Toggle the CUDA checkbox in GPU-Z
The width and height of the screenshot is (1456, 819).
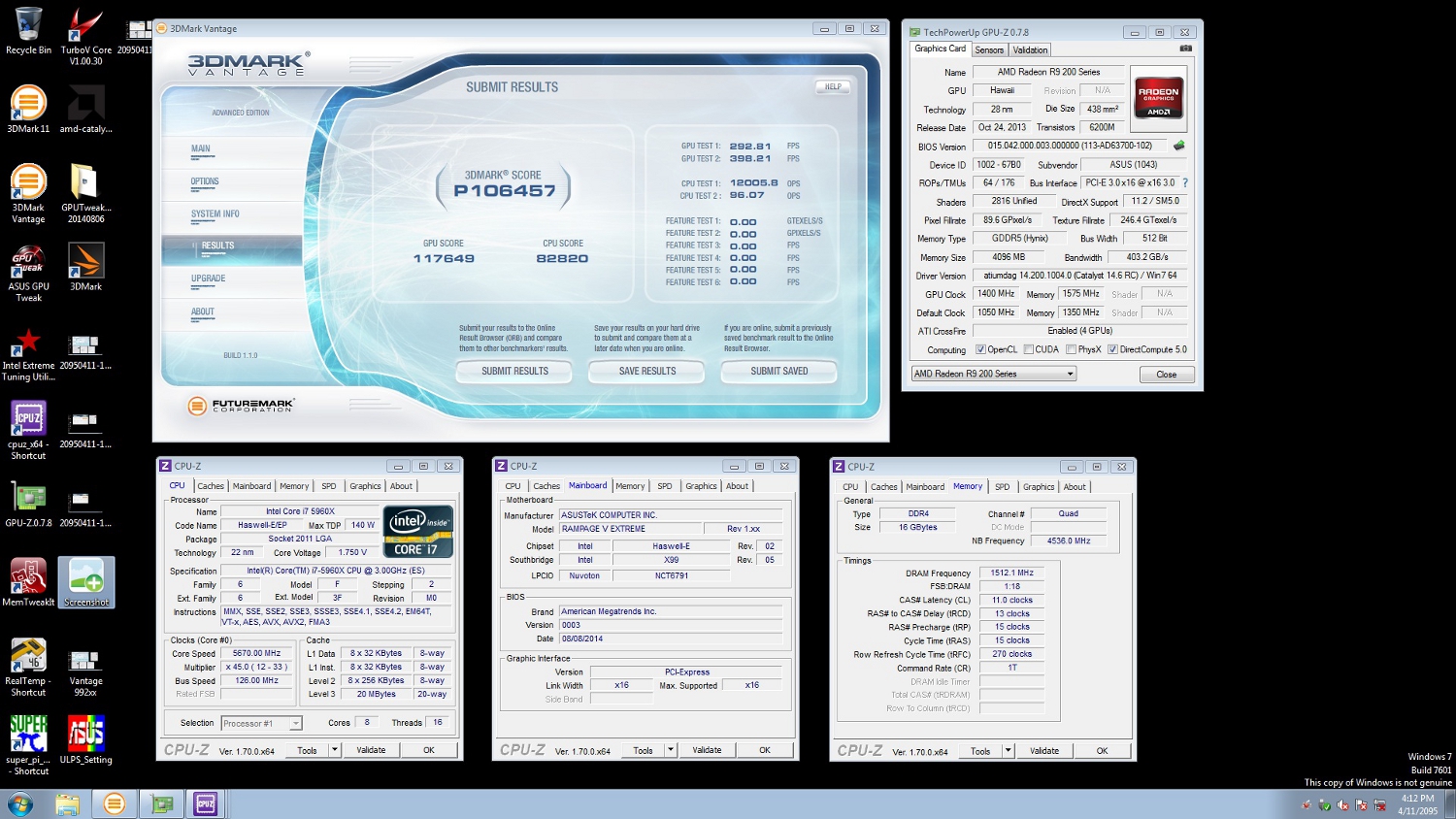(1029, 349)
